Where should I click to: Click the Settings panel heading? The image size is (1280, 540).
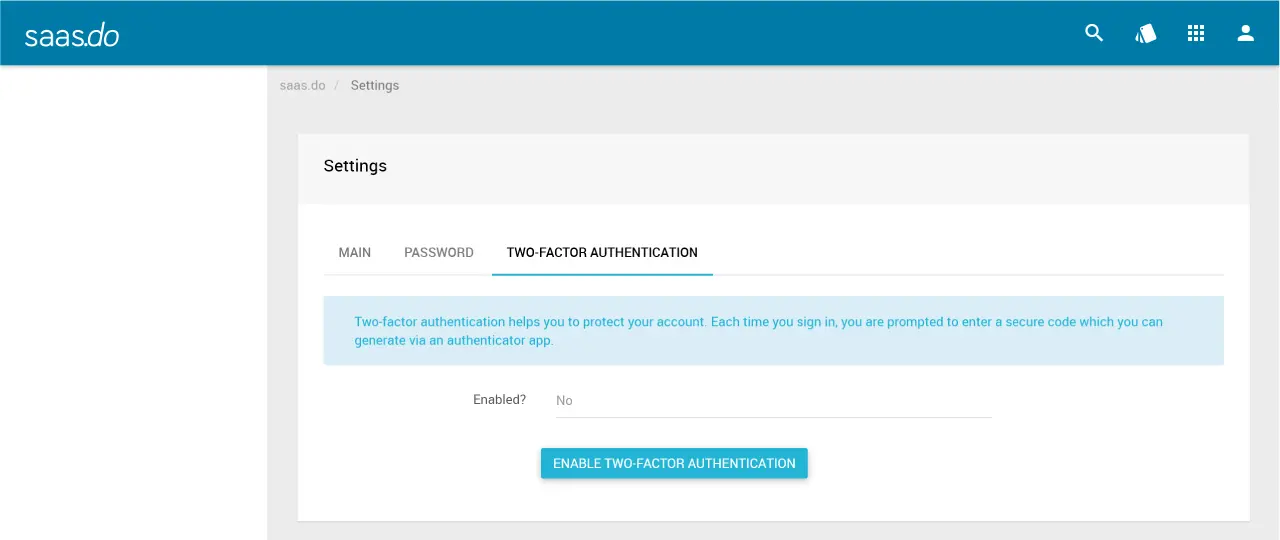click(355, 166)
